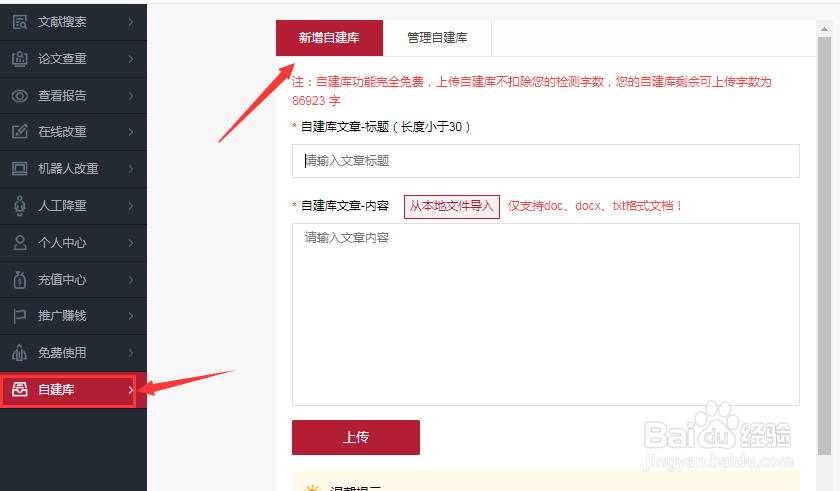Expand the 充值中心 chevron arrow
Image resolution: width=840 pixels, height=491 pixels.
[131, 280]
